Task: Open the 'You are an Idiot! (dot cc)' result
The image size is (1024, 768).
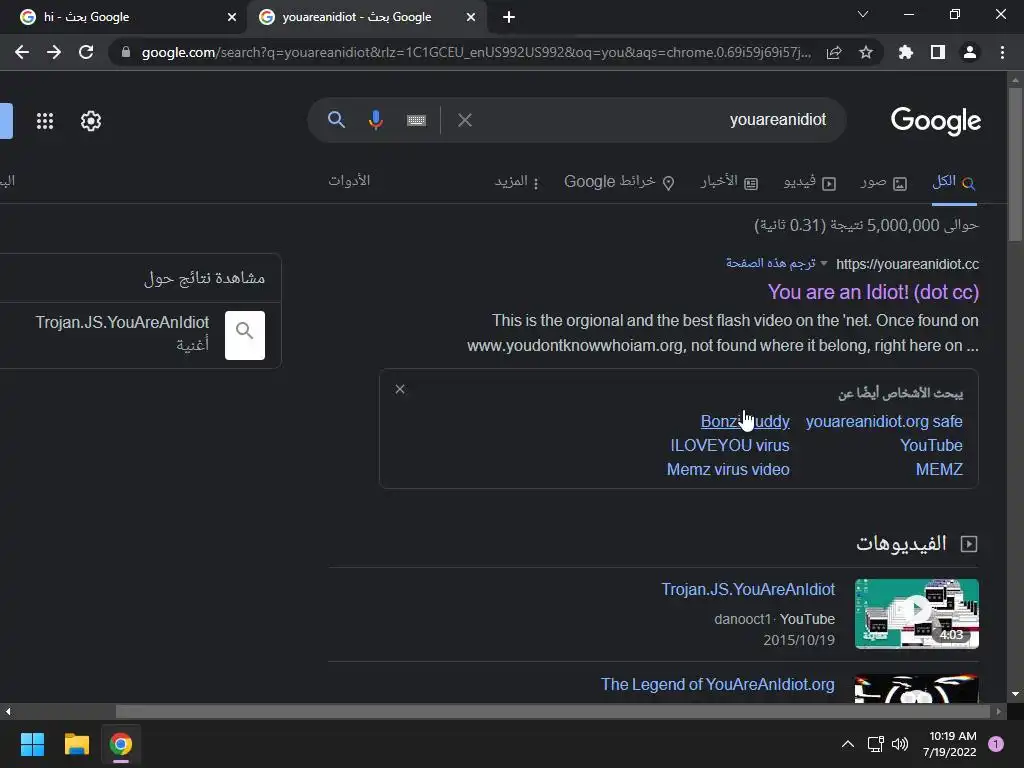Action: (x=873, y=292)
